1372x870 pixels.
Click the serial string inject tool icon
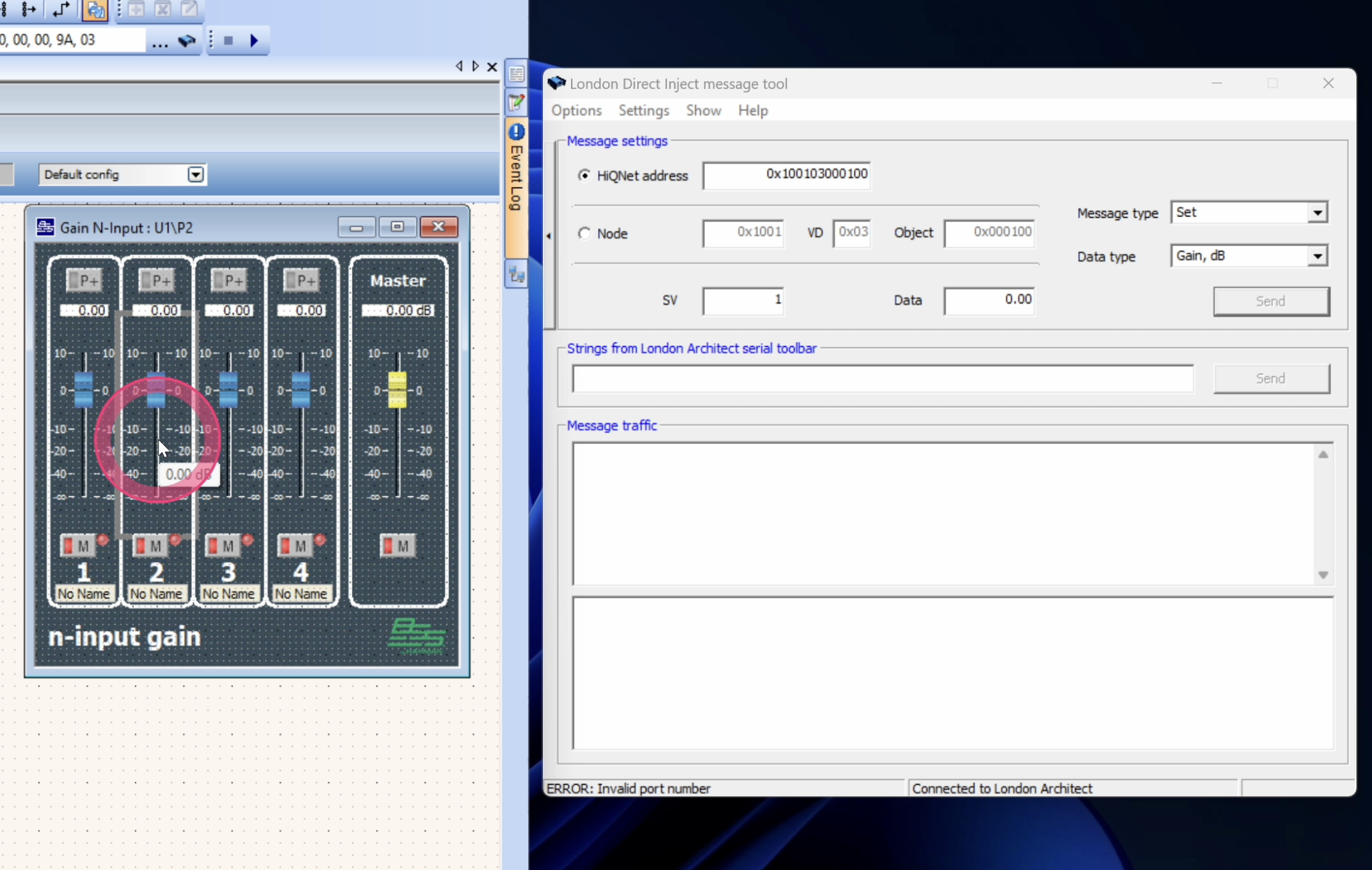point(187,41)
